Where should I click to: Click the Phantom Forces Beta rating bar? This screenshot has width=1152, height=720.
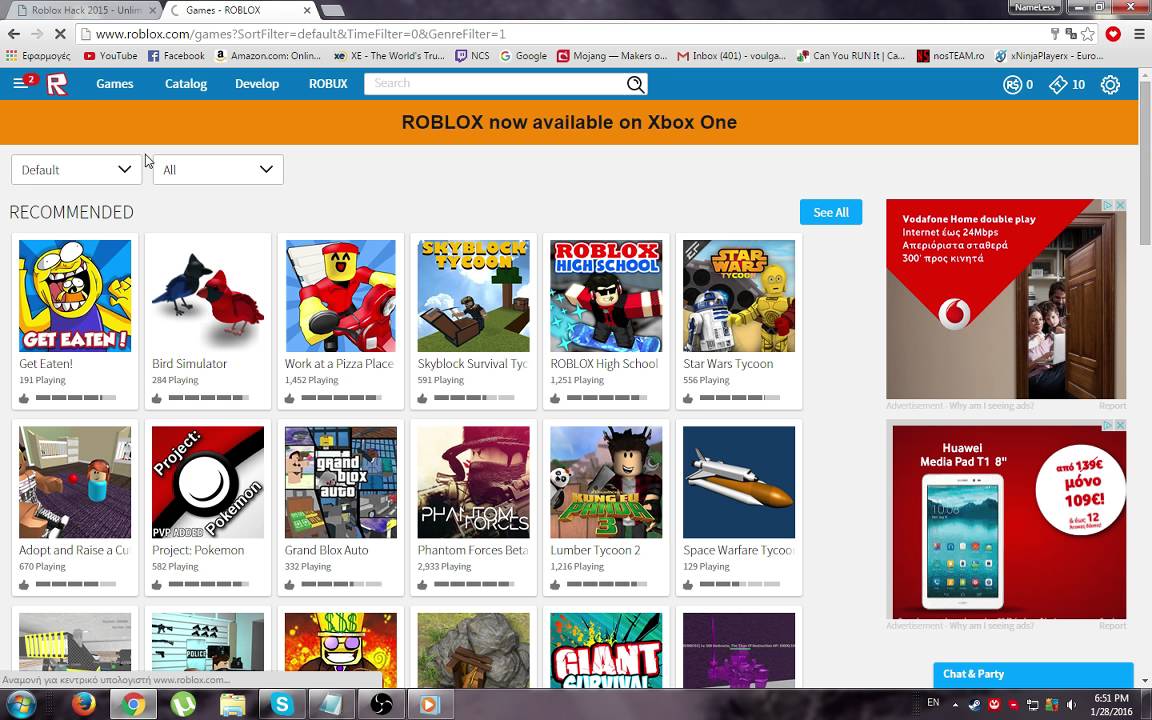(474, 585)
